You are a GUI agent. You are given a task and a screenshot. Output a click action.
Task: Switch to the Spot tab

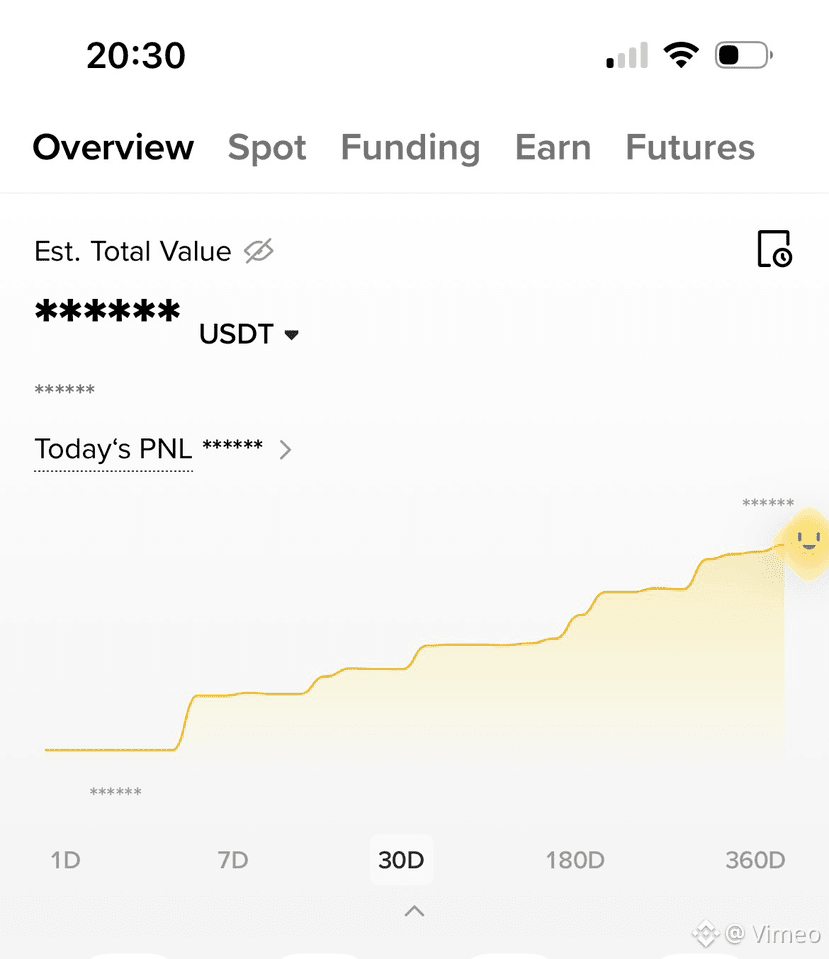[x=267, y=147]
